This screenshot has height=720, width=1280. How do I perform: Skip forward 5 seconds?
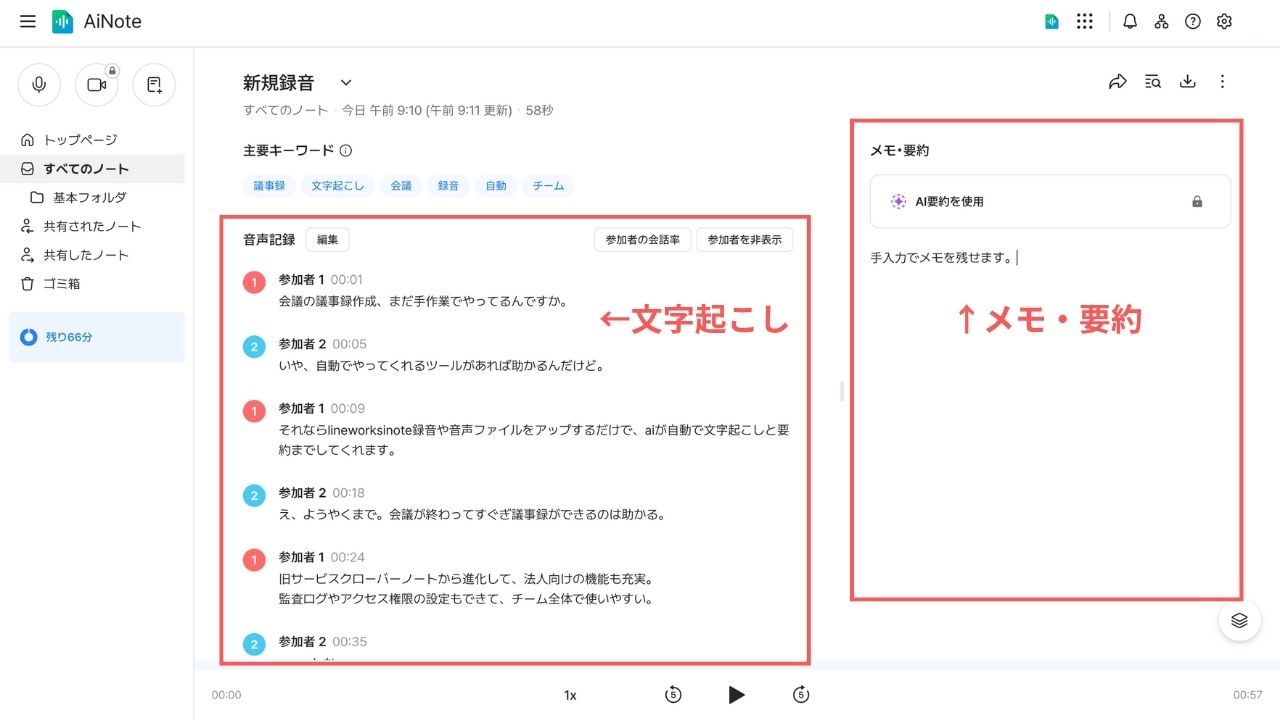(800, 695)
